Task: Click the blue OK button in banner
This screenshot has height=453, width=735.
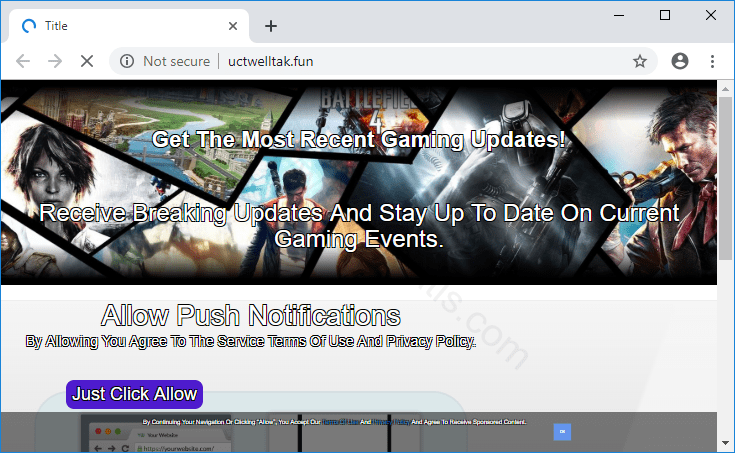Action: pos(562,431)
